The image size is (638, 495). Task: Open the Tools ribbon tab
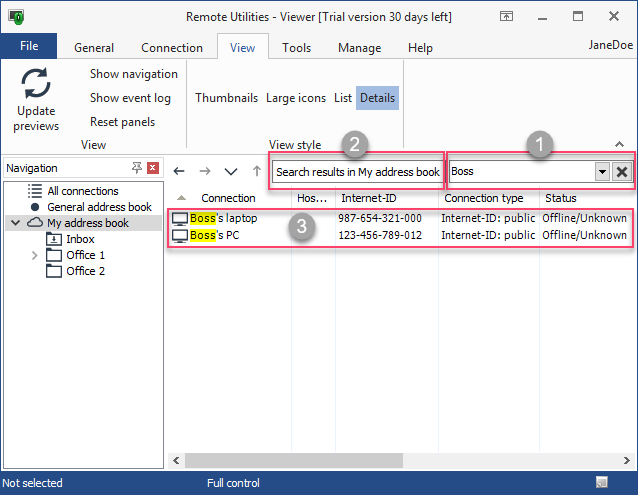[296, 47]
